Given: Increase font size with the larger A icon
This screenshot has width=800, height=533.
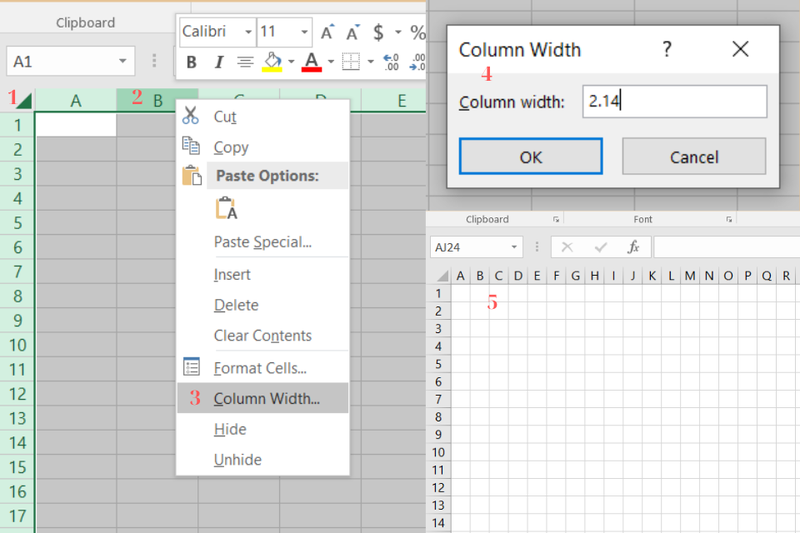Looking at the screenshot, I should click(327, 33).
